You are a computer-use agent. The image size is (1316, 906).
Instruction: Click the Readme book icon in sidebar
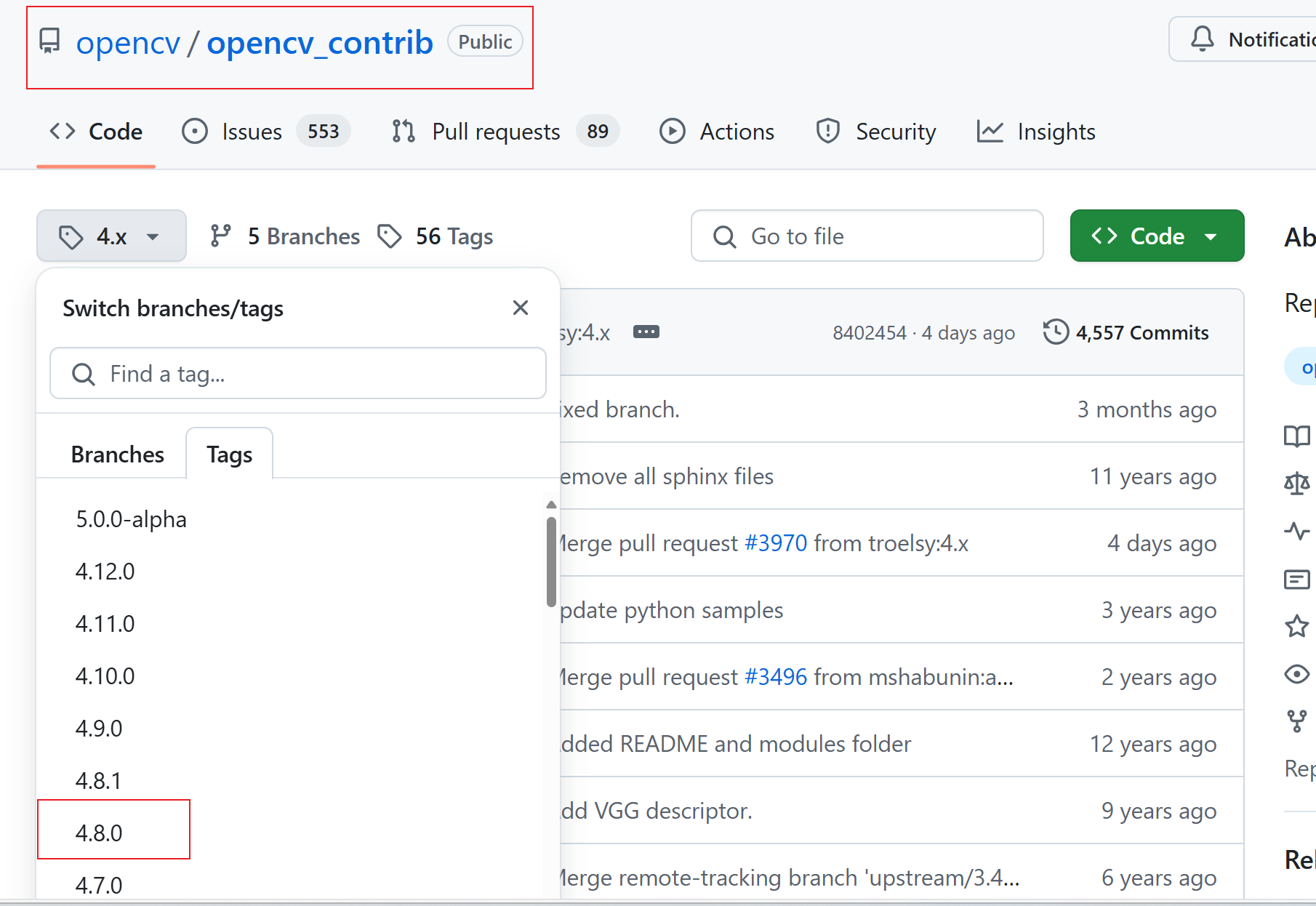(x=1297, y=436)
